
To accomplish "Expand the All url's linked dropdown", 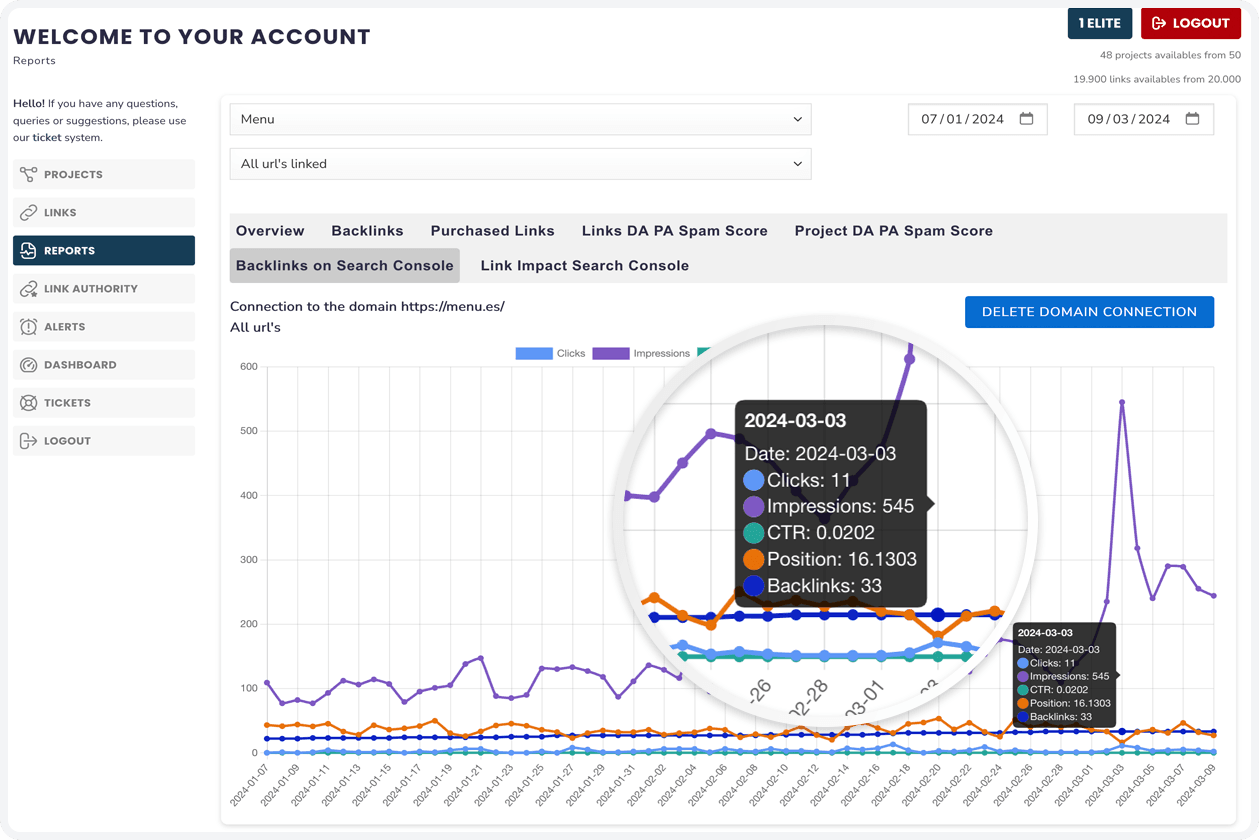I will coord(520,164).
